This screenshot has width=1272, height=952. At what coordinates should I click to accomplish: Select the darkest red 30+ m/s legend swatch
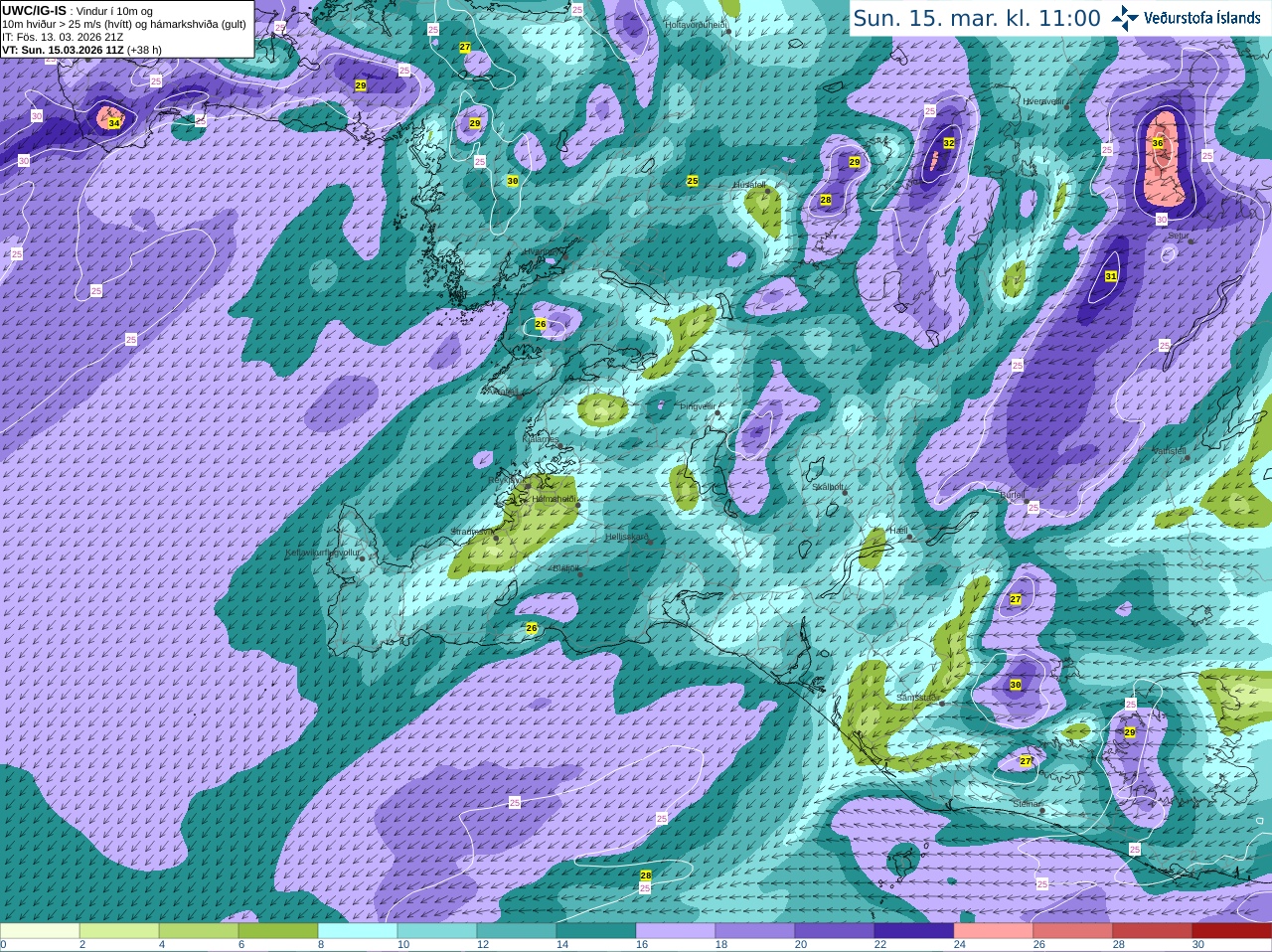[x=1232, y=931]
